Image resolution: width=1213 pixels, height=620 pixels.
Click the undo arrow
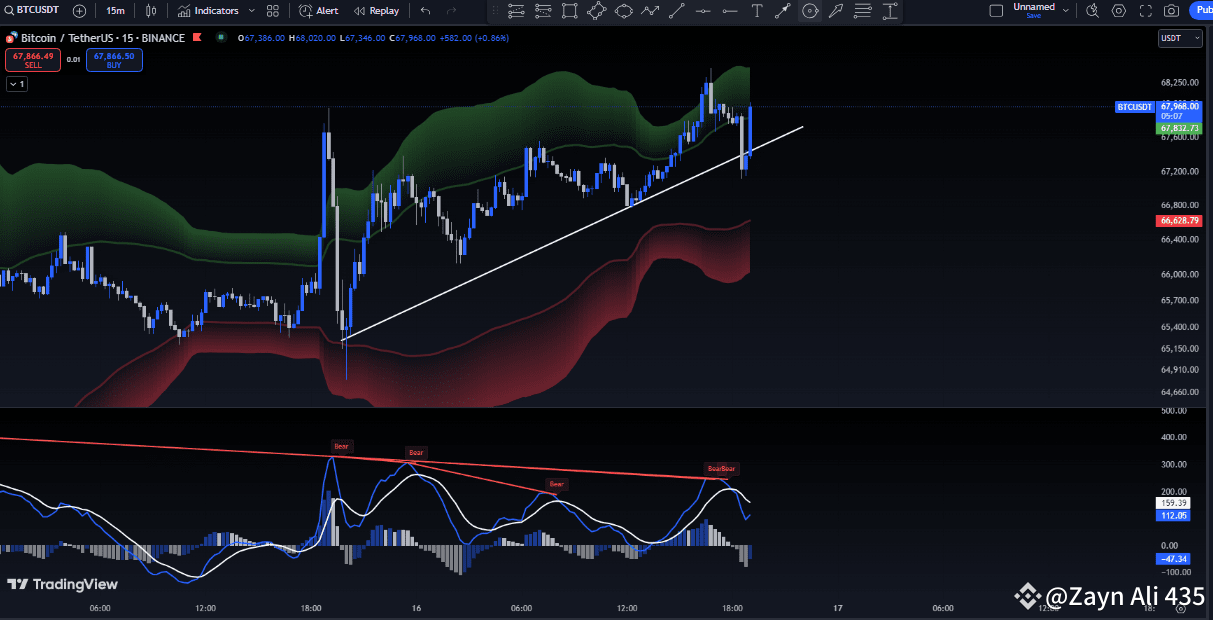click(x=424, y=11)
